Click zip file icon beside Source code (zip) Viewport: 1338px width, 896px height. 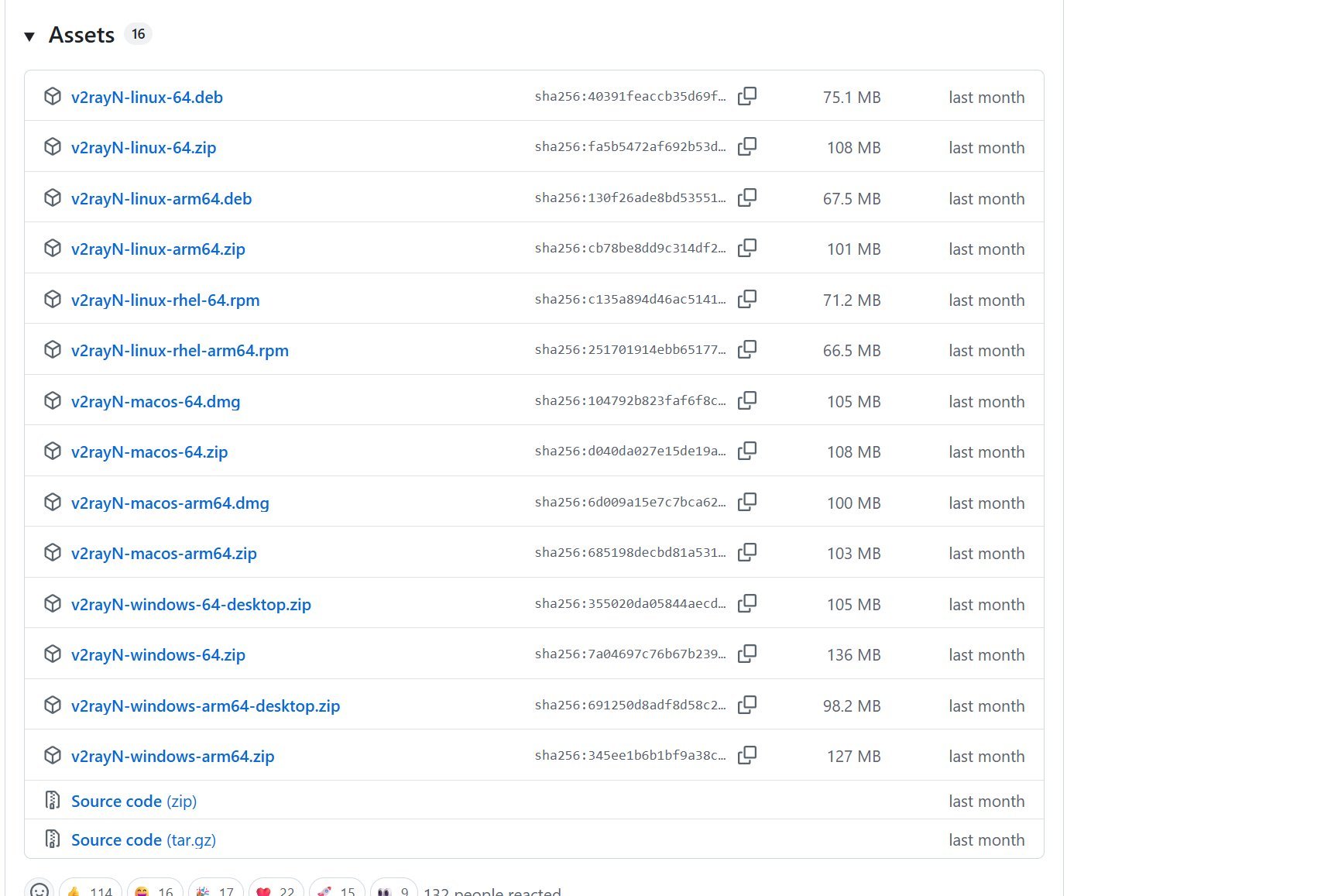click(53, 800)
